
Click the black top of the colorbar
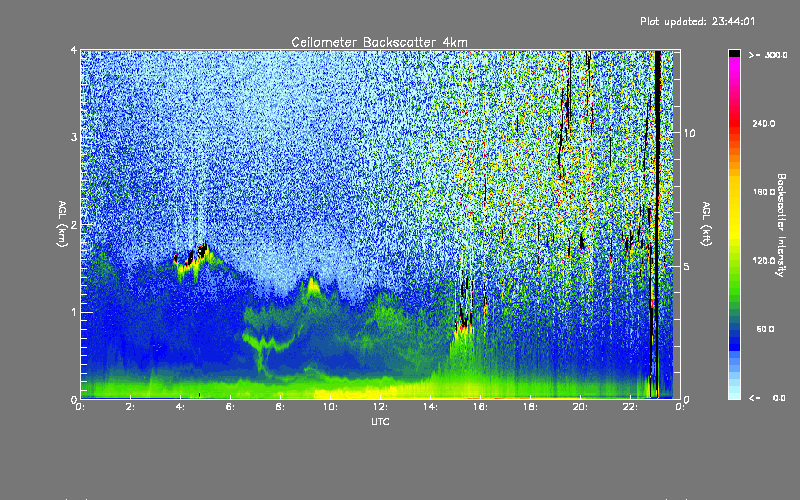[x=734, y=53]
